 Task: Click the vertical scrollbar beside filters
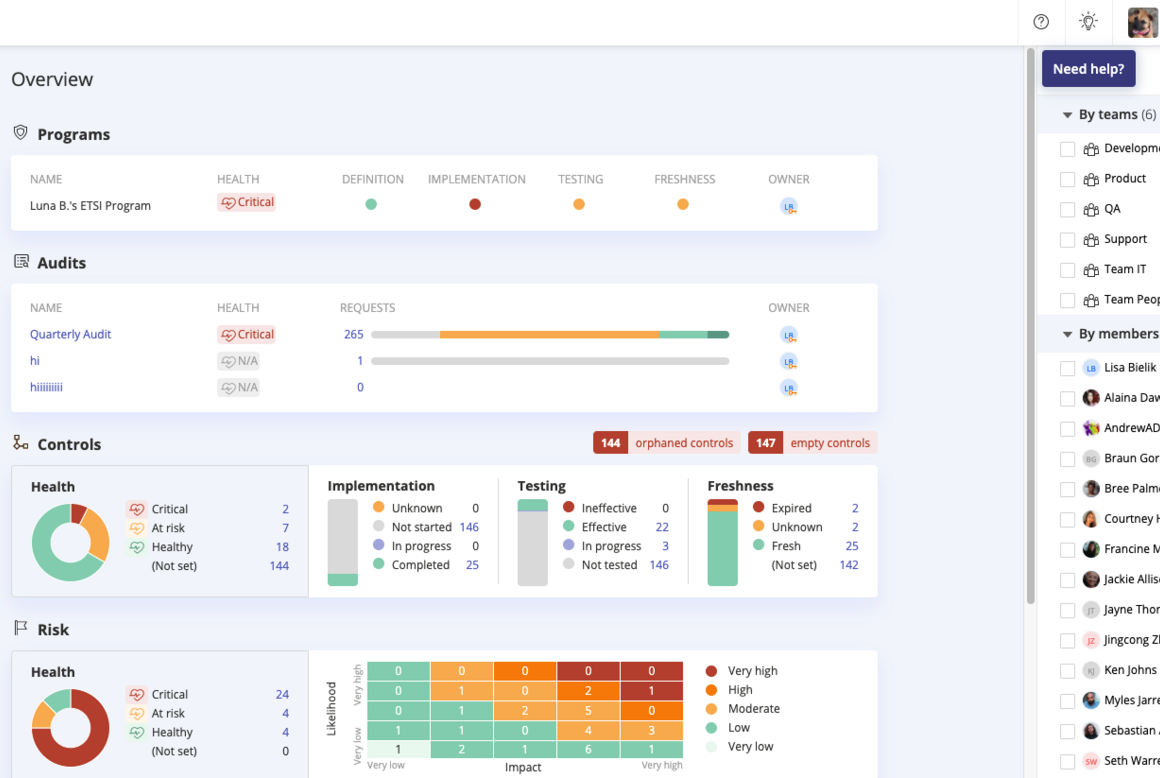pyautogui.click(x=1030, y=325)
